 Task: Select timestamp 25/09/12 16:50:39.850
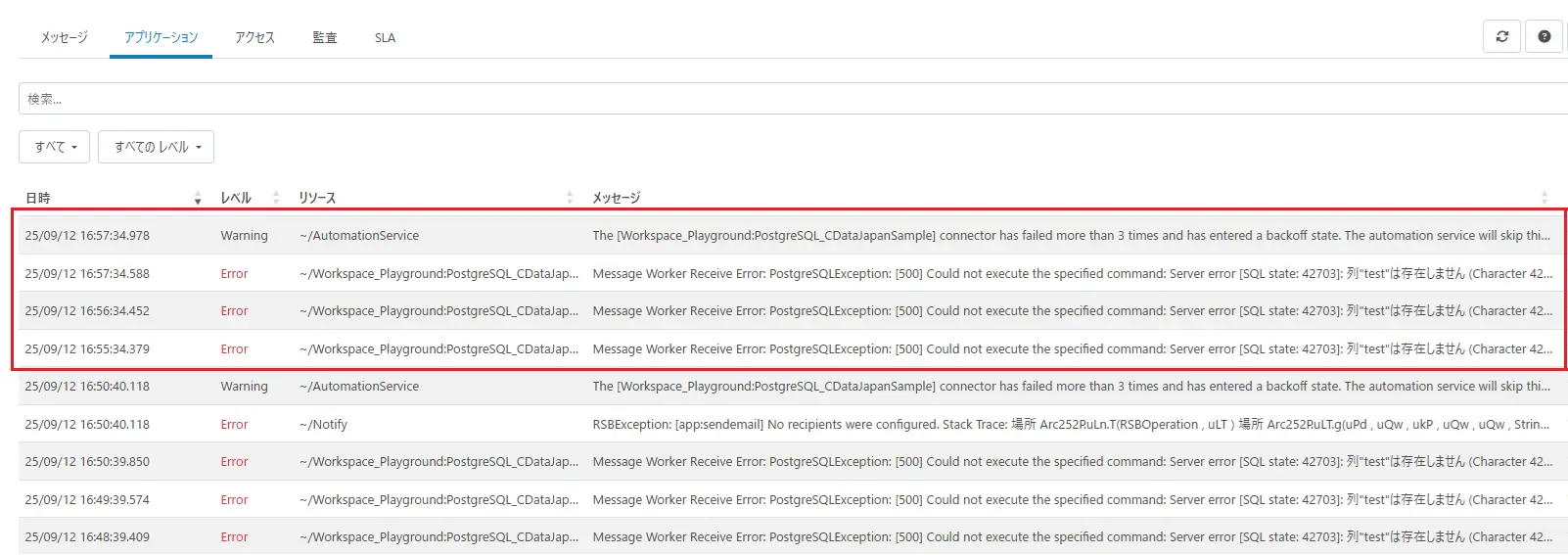pyautogui.click(x=87, y=462)
